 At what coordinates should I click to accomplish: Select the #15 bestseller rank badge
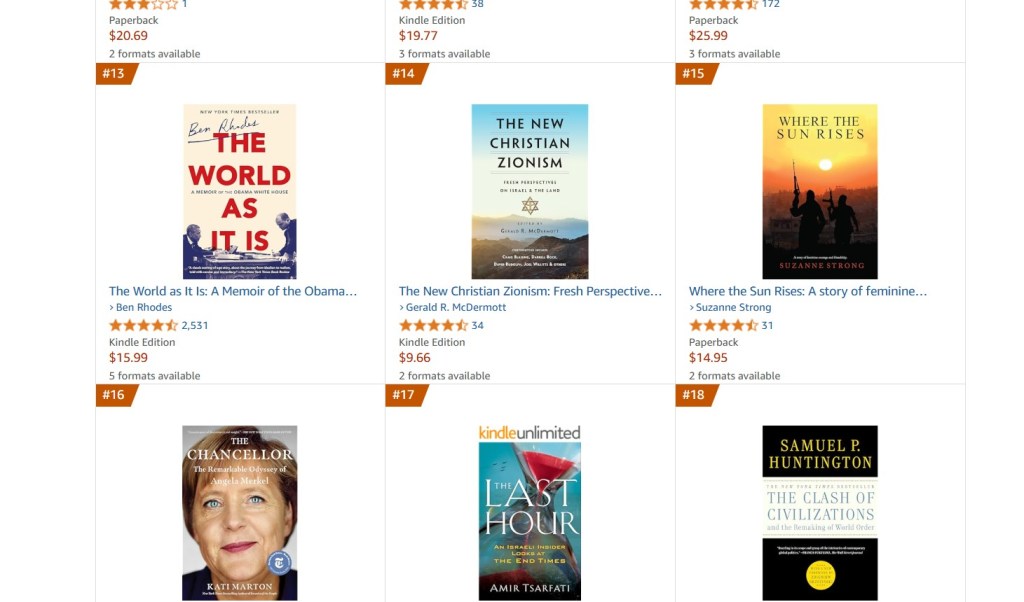click(694, 73)
